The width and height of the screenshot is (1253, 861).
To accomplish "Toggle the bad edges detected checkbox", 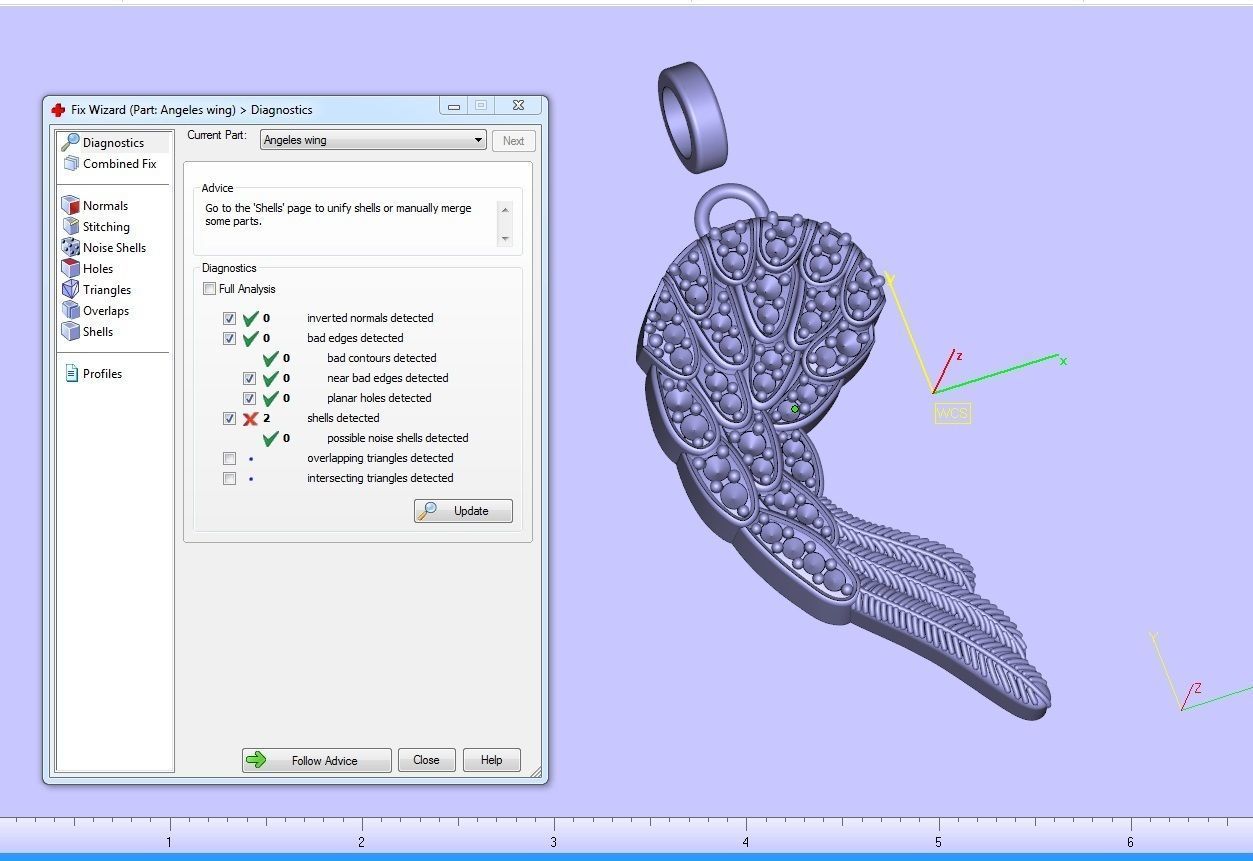I will point(229,338).
